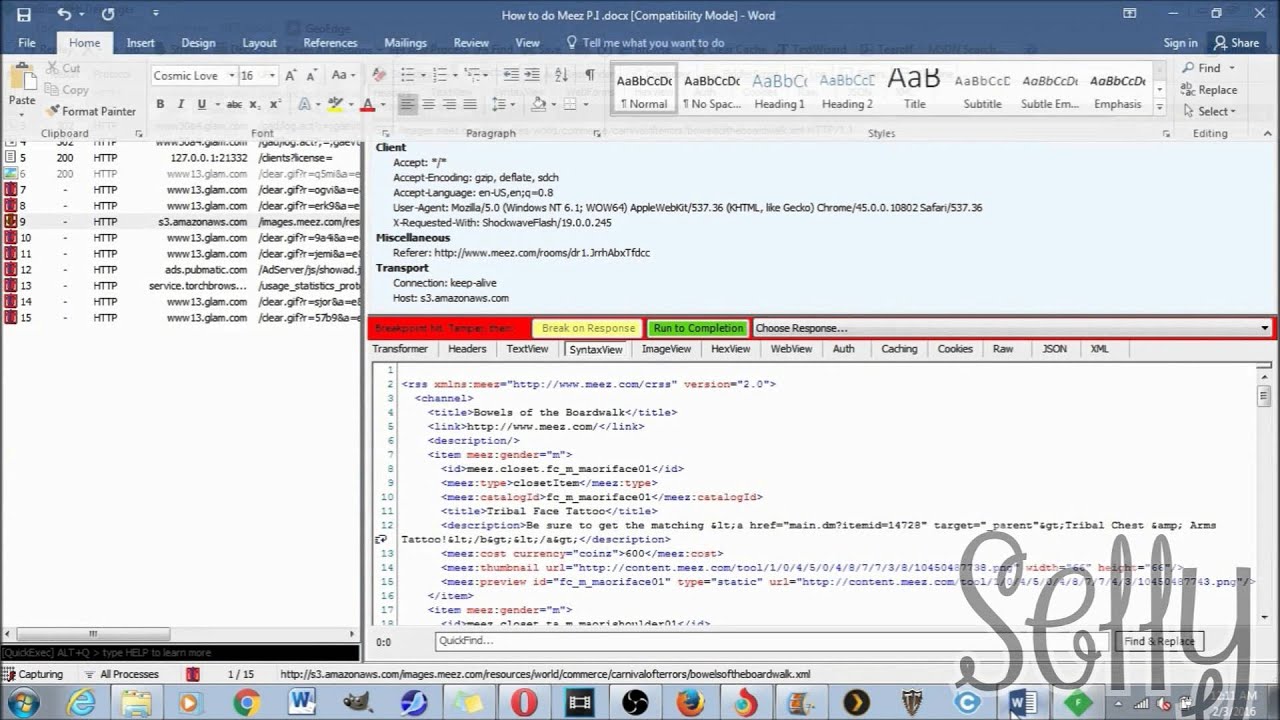Start a bulleted list

pos(407,75)
